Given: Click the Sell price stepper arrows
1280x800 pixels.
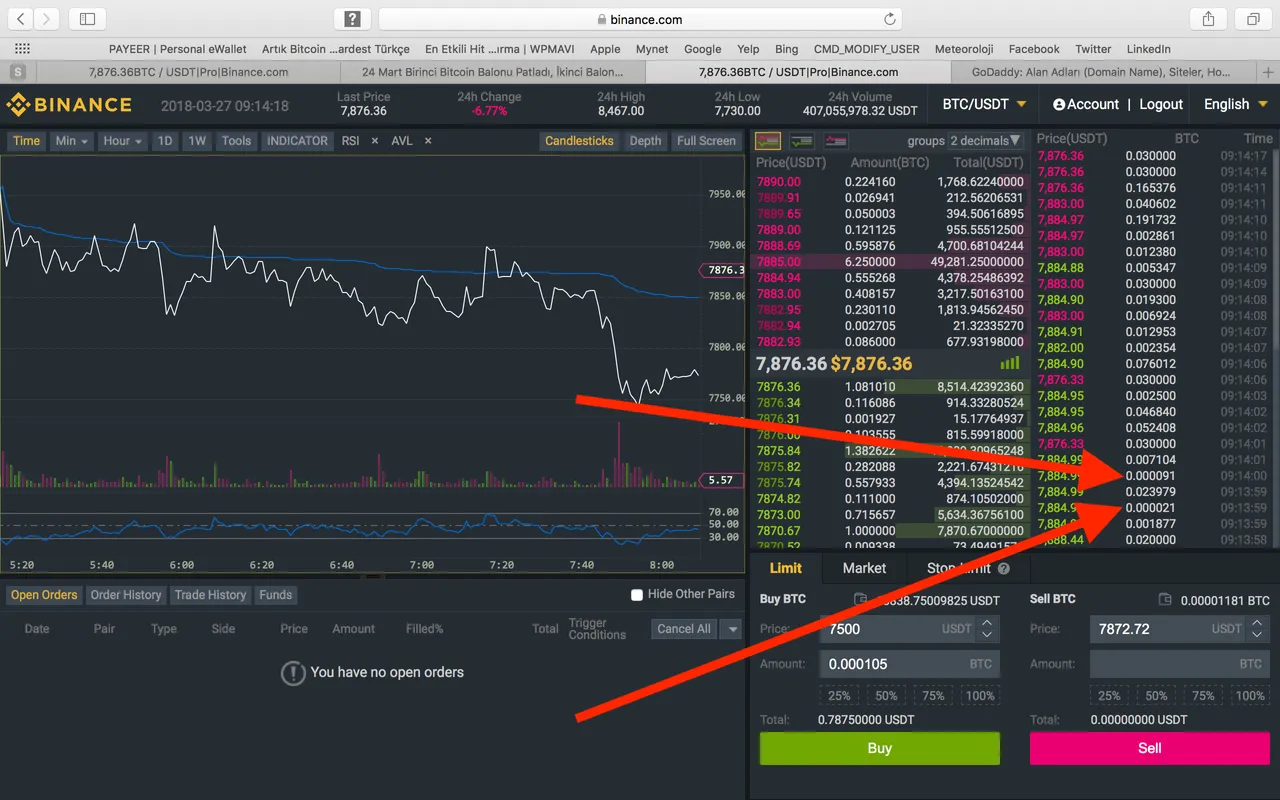Looking at the screenshot, I should (1257, 629).
